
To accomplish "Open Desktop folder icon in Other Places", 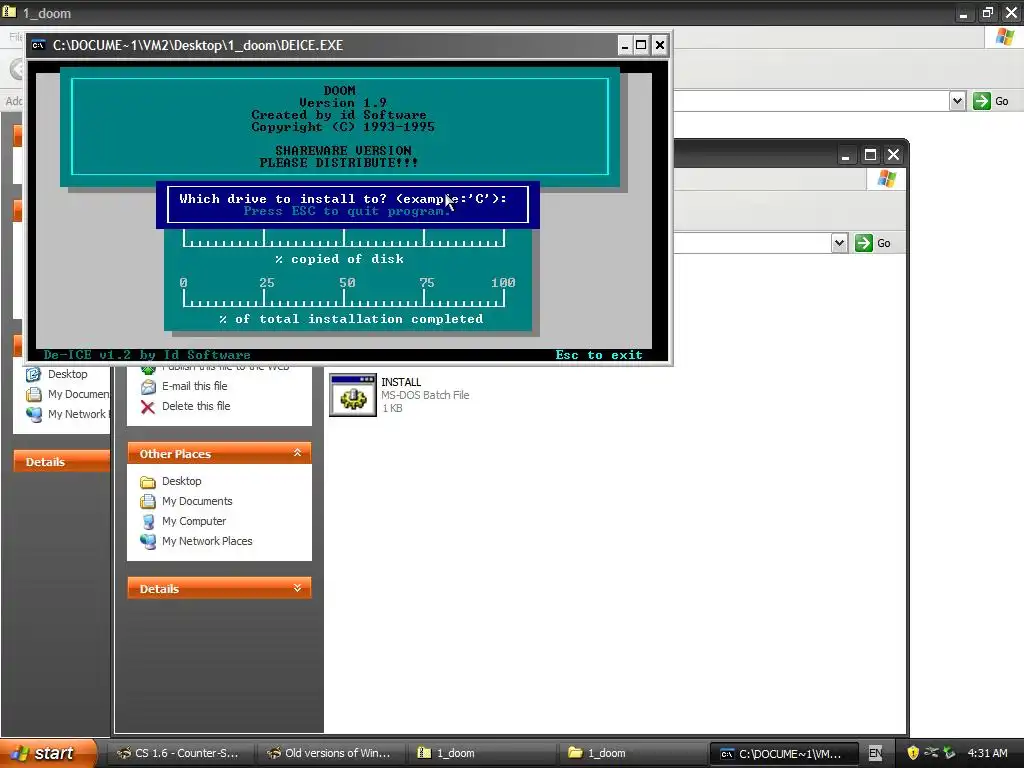I will click(148, 482).
